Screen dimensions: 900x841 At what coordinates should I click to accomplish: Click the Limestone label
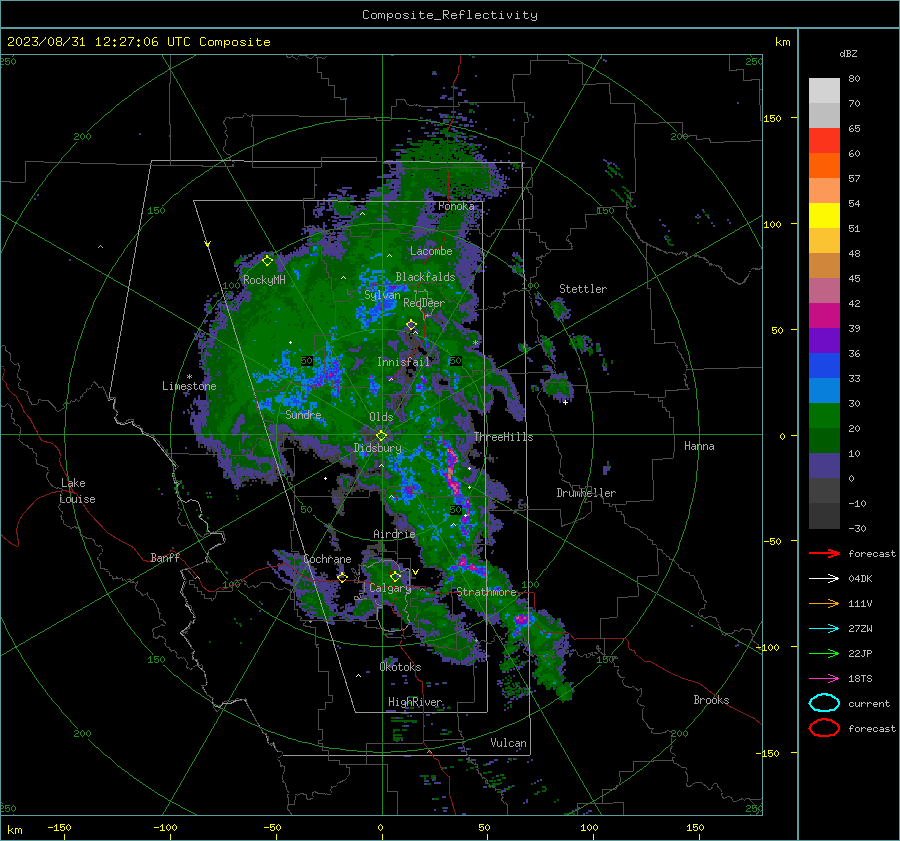pyautogui.click(x=189, y=386)
